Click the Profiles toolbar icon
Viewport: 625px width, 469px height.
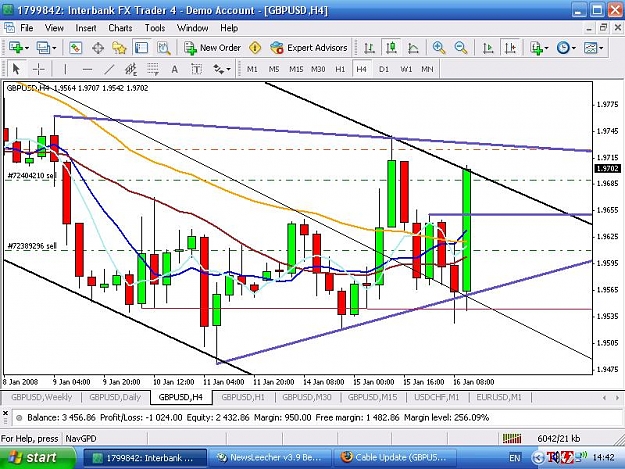[x=43, y=48]
